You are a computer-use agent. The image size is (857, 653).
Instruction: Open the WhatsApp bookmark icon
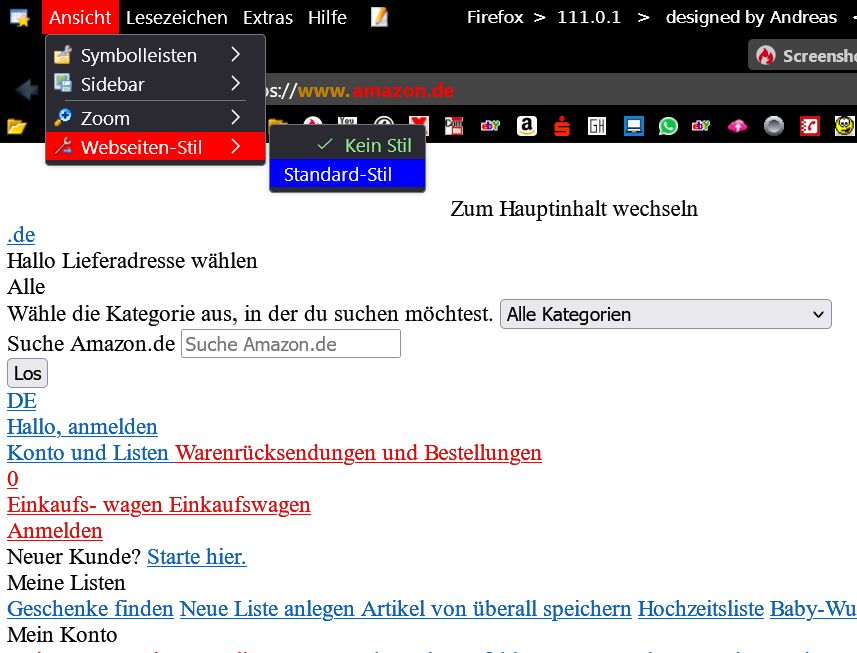click(668, 126)
